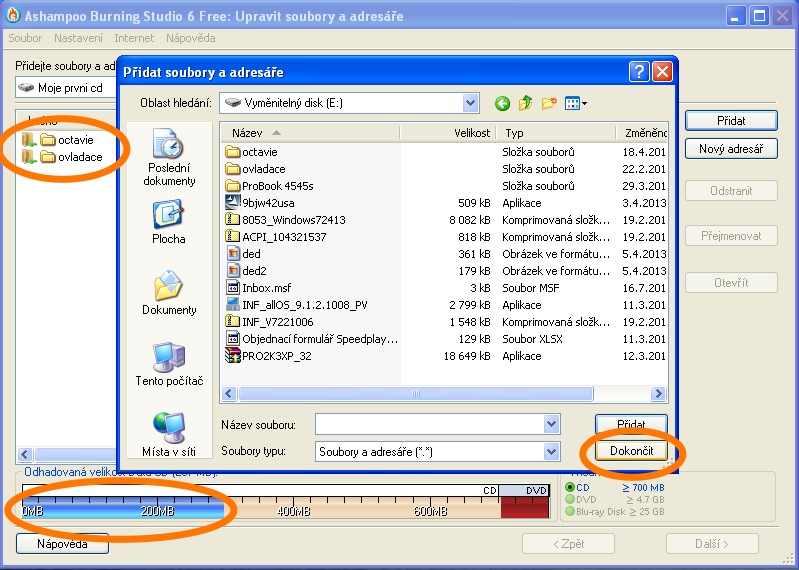Select the DVD disc size option

571,499
